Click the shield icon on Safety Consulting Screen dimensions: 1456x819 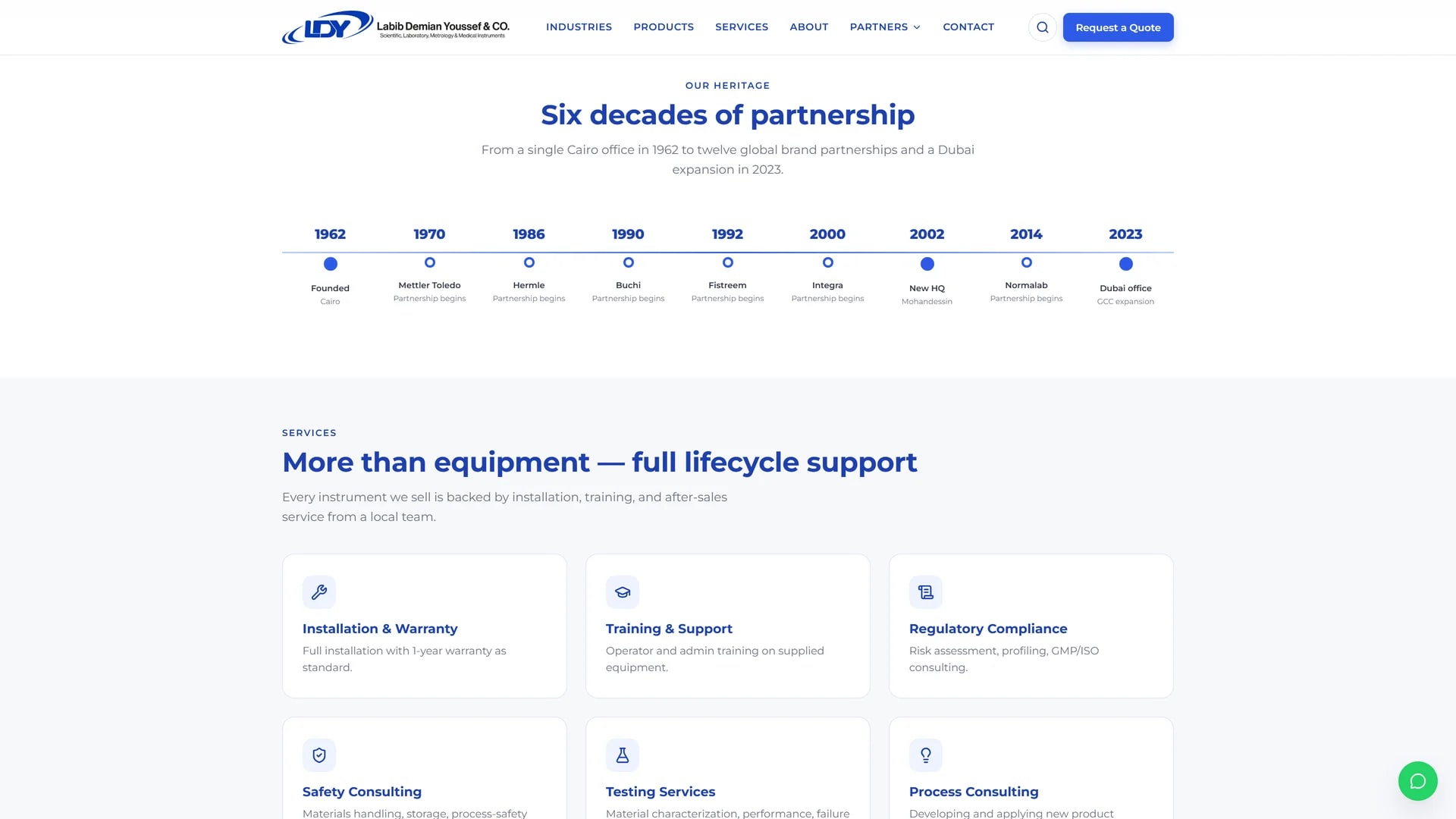319,755
